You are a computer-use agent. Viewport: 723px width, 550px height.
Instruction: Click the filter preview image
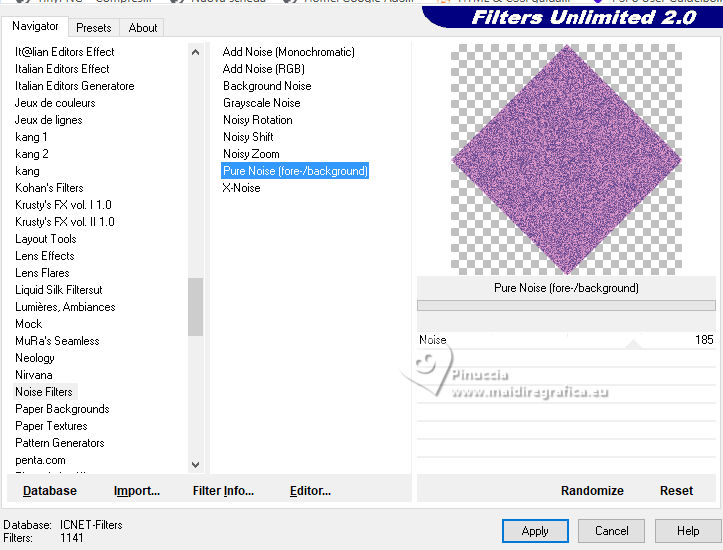[566, 159]
